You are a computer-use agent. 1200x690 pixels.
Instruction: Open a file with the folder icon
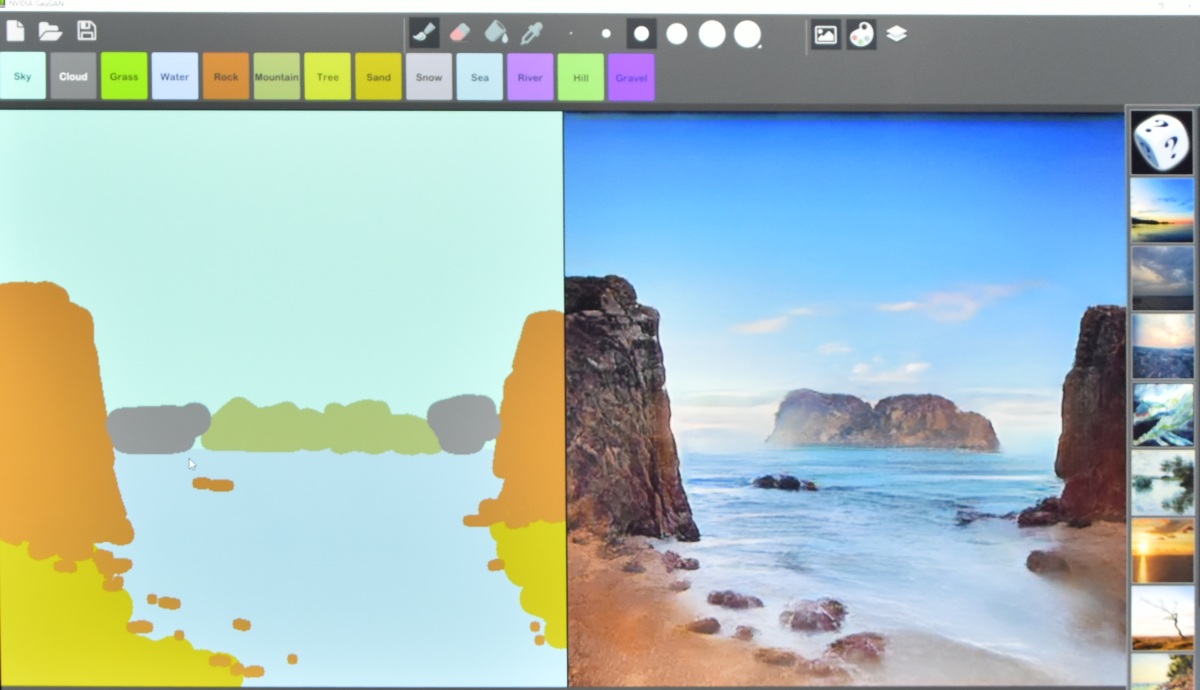click(50, 31)
